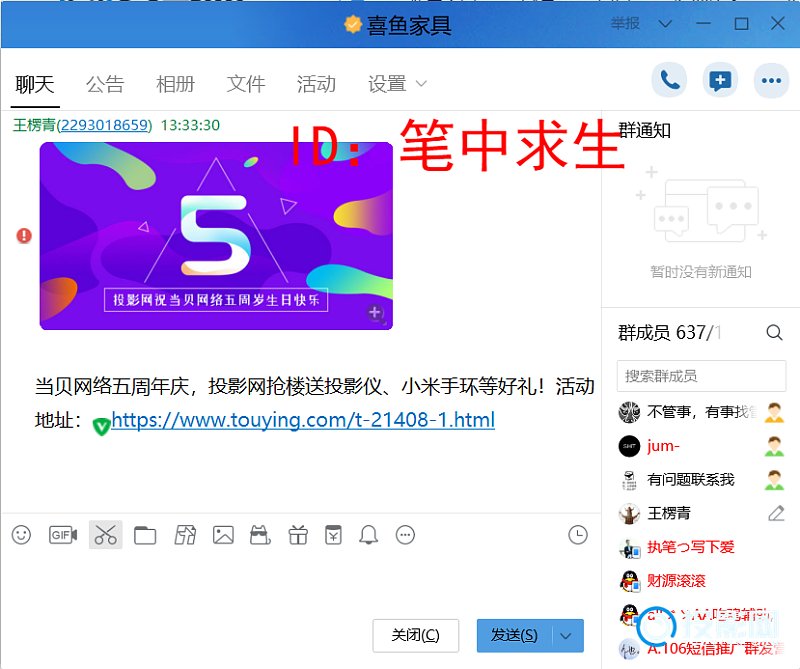Image resolution: width=800 pixels, height=669 pixels.
Task: Minimize the 喜鱼家具 chat window
Action: (x=703, y=23)
